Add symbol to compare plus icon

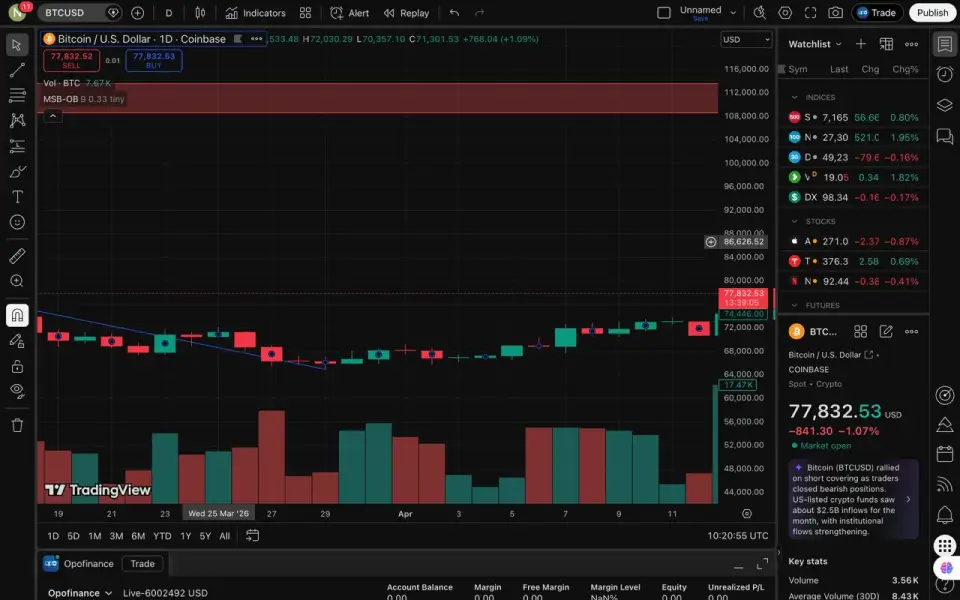click(137, 13)
